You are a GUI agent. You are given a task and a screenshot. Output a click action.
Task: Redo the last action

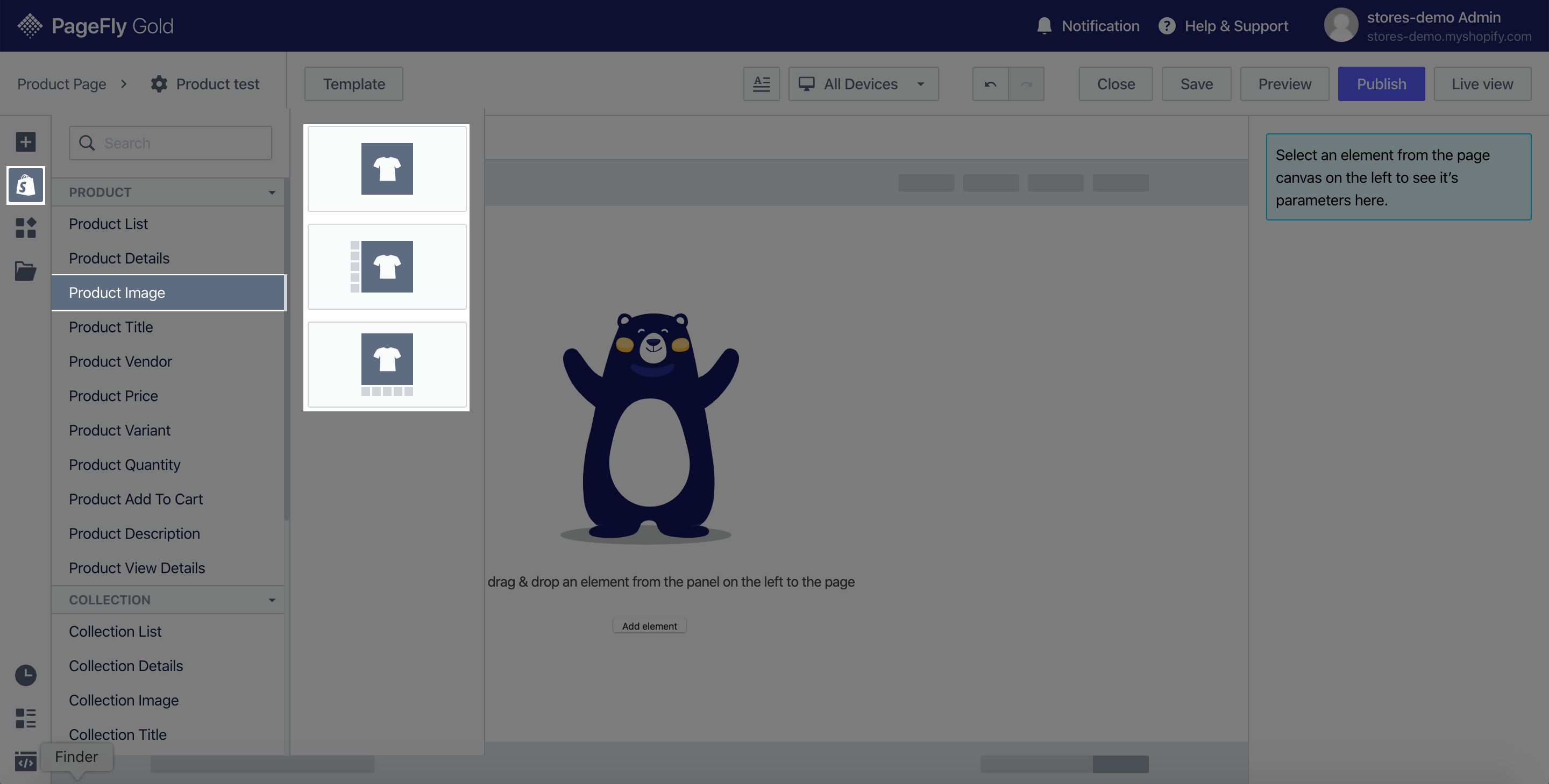coord(1026,83)
